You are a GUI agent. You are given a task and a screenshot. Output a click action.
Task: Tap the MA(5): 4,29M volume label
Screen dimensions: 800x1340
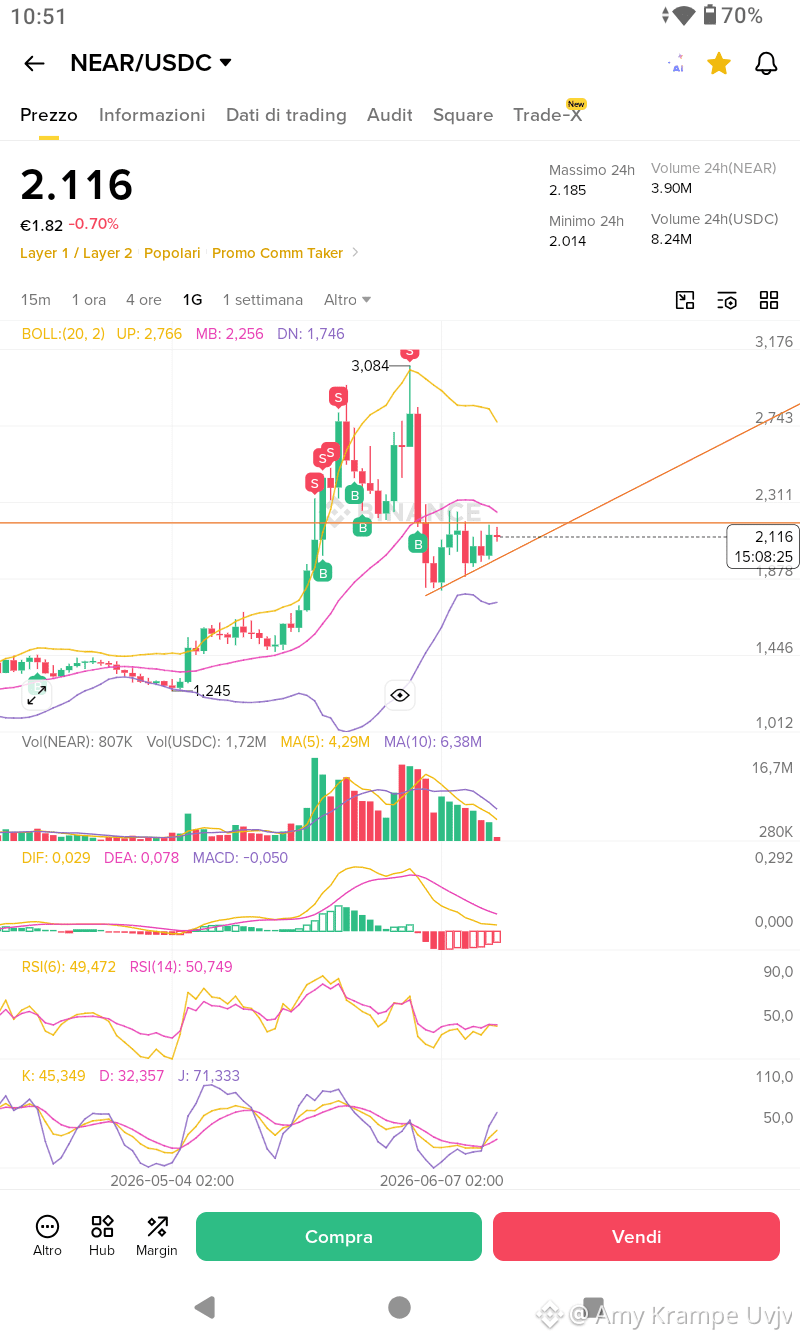point(325,742)
